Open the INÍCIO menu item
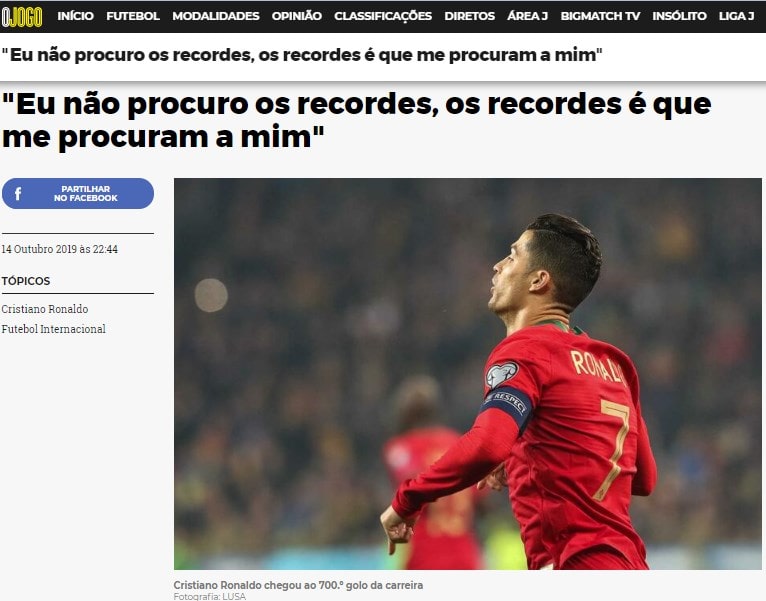The height and width of the screenshot is (601, 766). tap(75, 16)
